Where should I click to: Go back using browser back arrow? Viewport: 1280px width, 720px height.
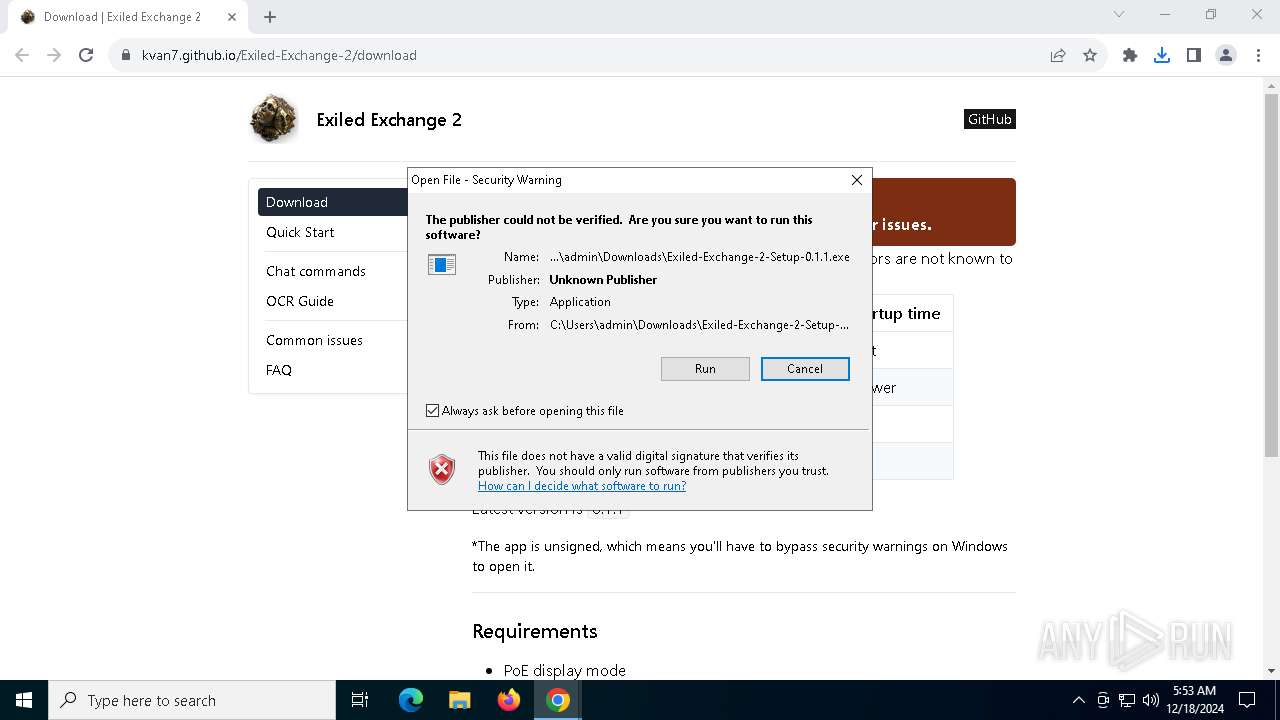22,55
